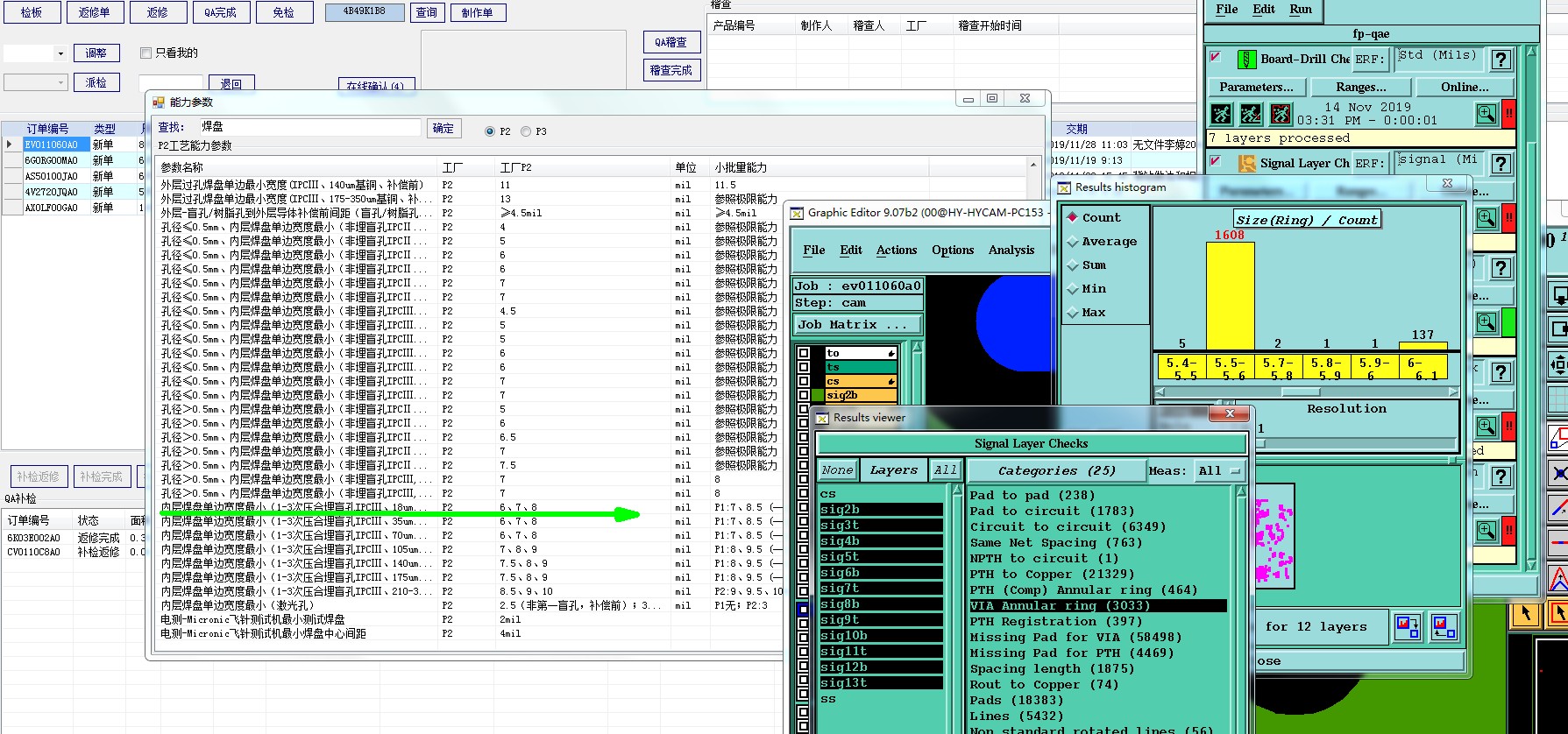This screenshot has height=734, width=1568.
Task: Open dropdown left of 派检 button
Action: click(x=35, y=82)
